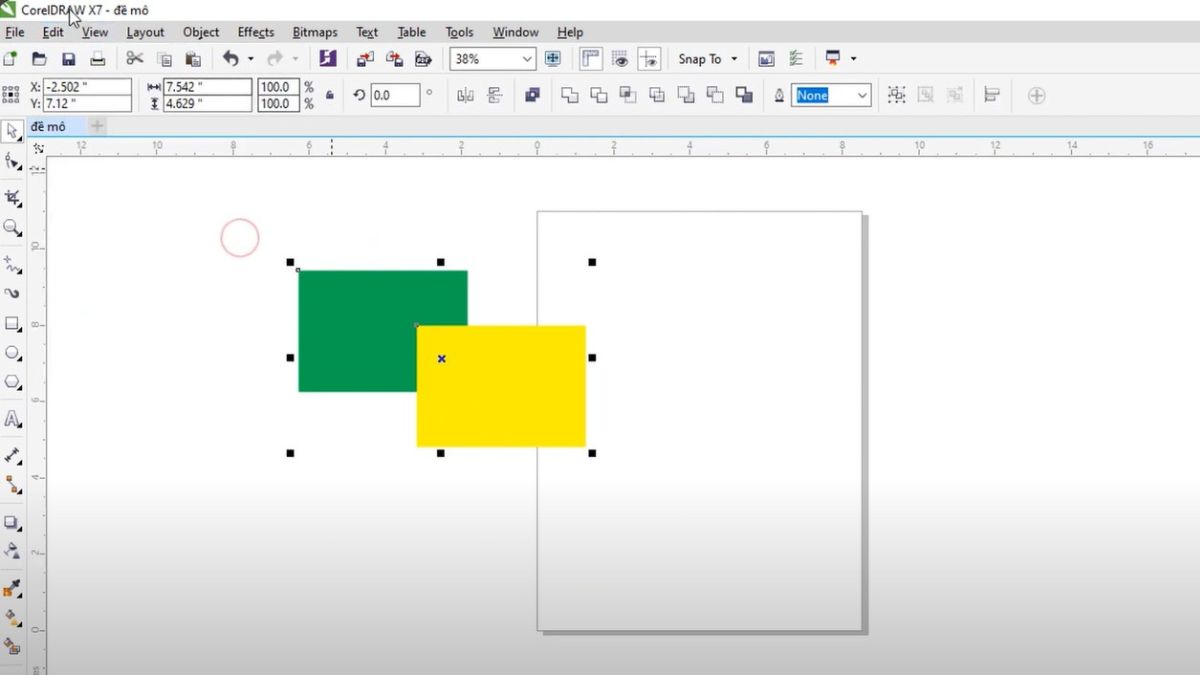Screen dimensions: 1200x675
Task: Open the Layout menu
Action: [x=145, y=32]
